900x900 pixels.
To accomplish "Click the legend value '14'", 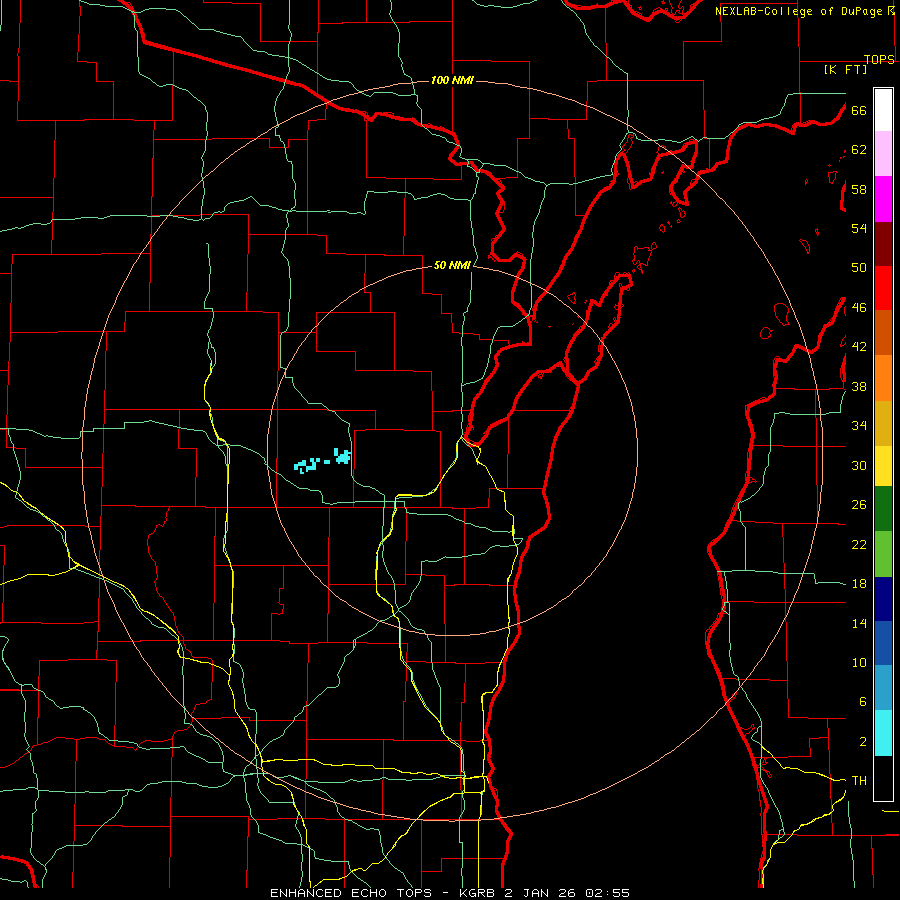I will coord(859,623).
